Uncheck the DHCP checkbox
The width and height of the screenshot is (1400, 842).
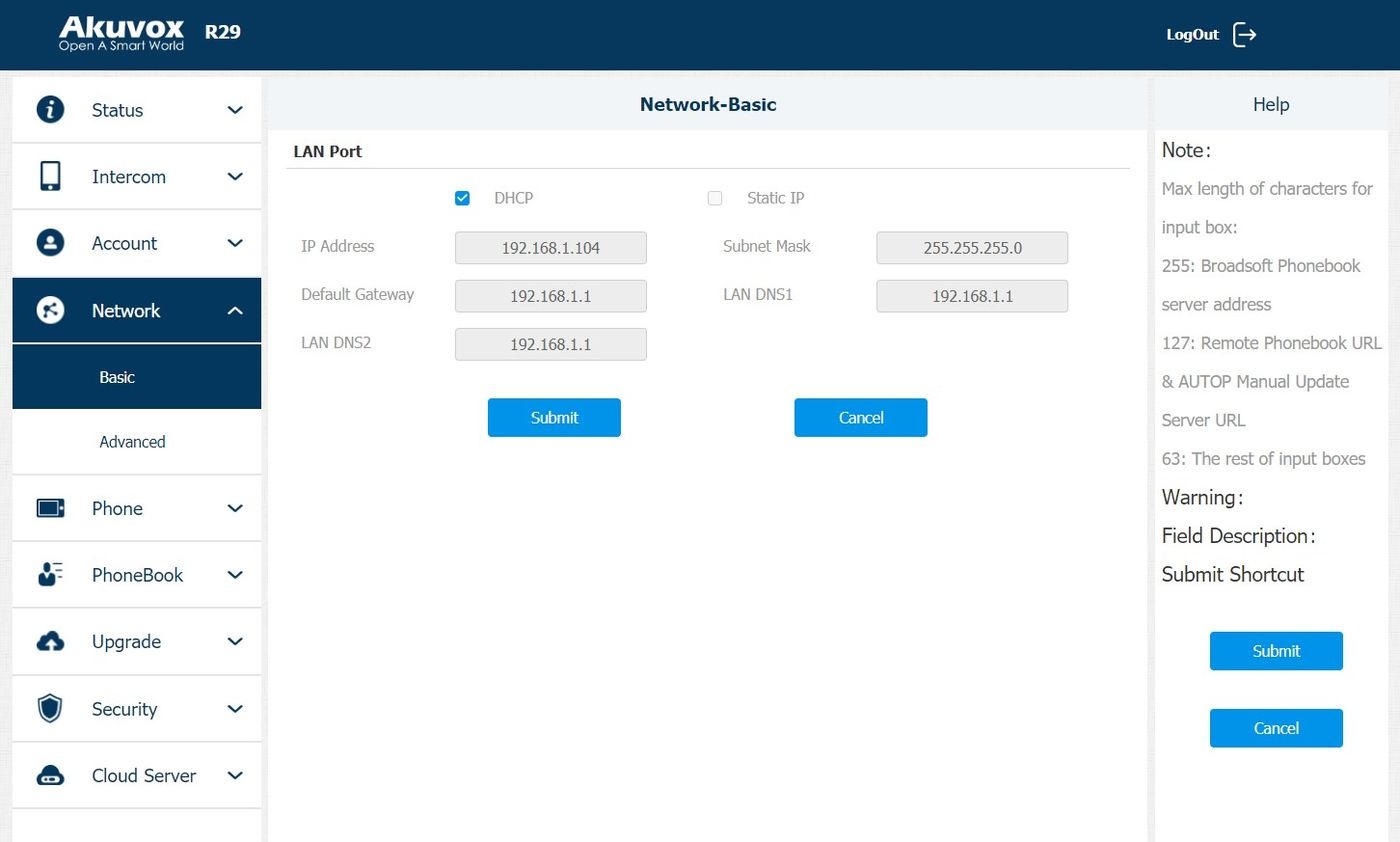coord(462,198)
